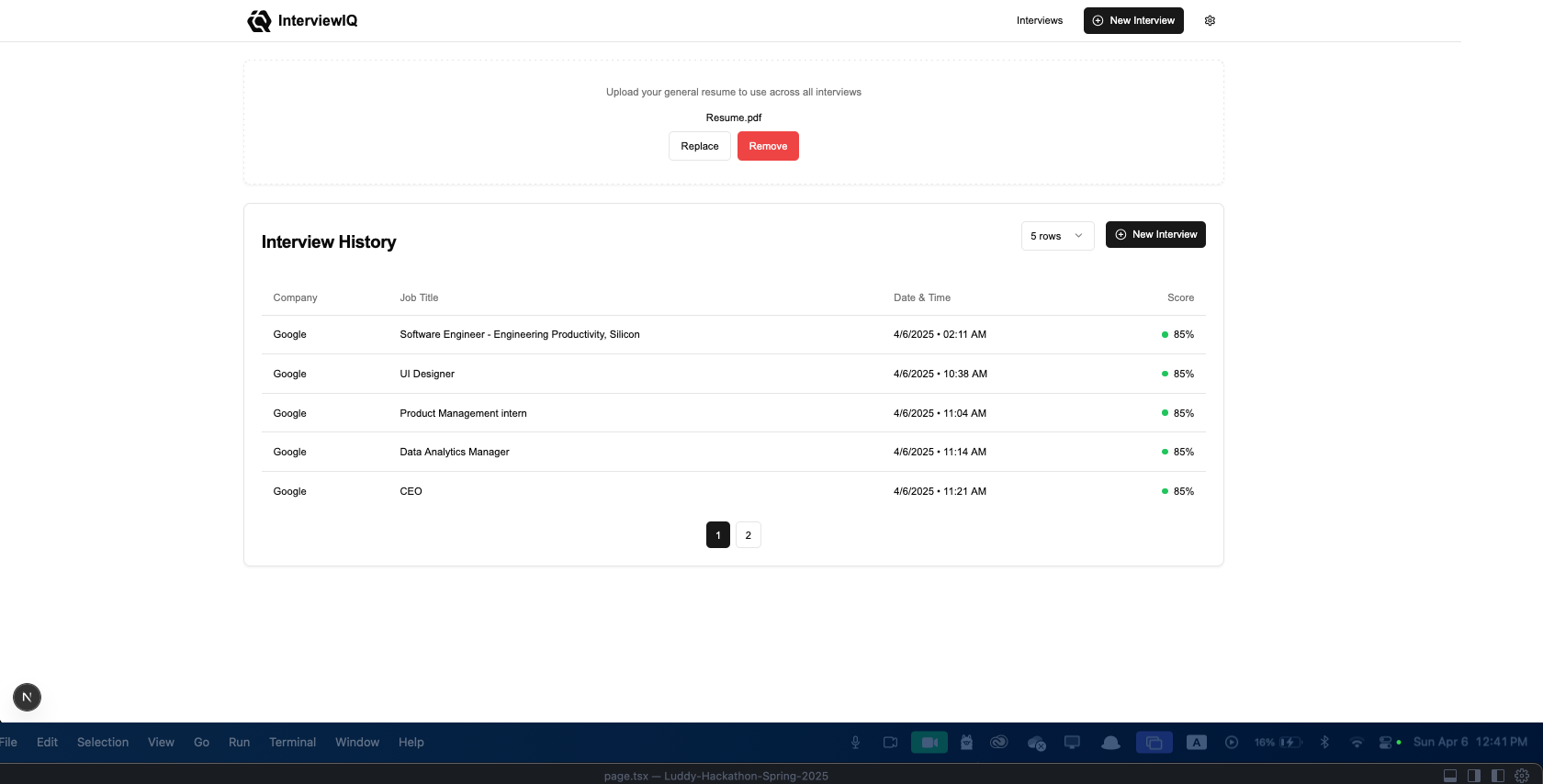Replace the uploaded resume file
This screenshot has height=784, width=1543.
700,146
